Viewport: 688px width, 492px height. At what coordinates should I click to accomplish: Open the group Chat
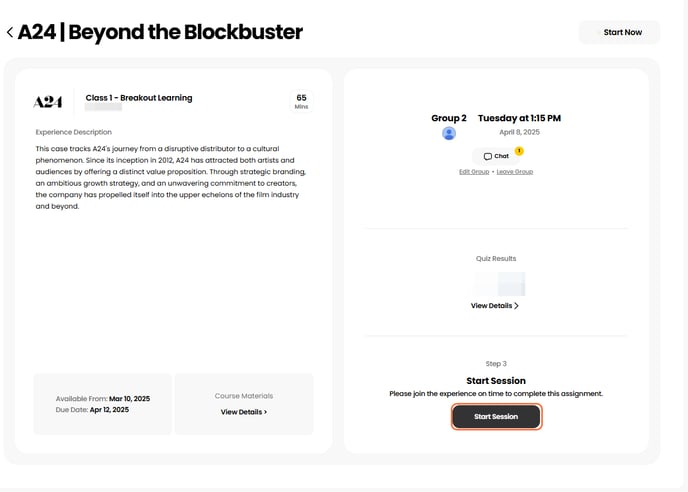pyautogui.click(x=496, y=156)
